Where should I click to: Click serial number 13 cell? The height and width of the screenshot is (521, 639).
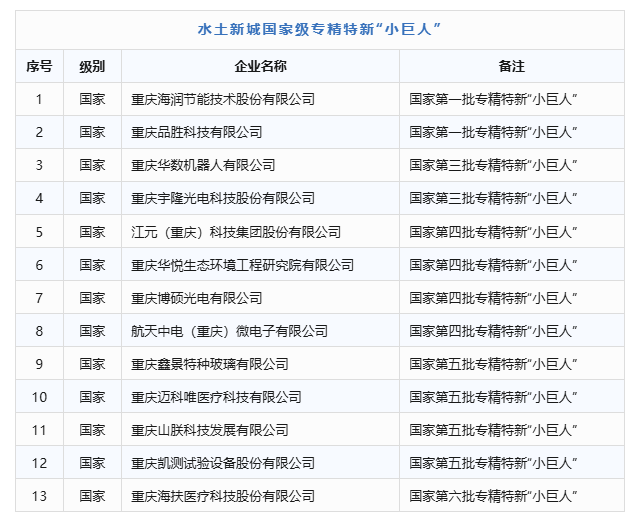pos(40,496)
